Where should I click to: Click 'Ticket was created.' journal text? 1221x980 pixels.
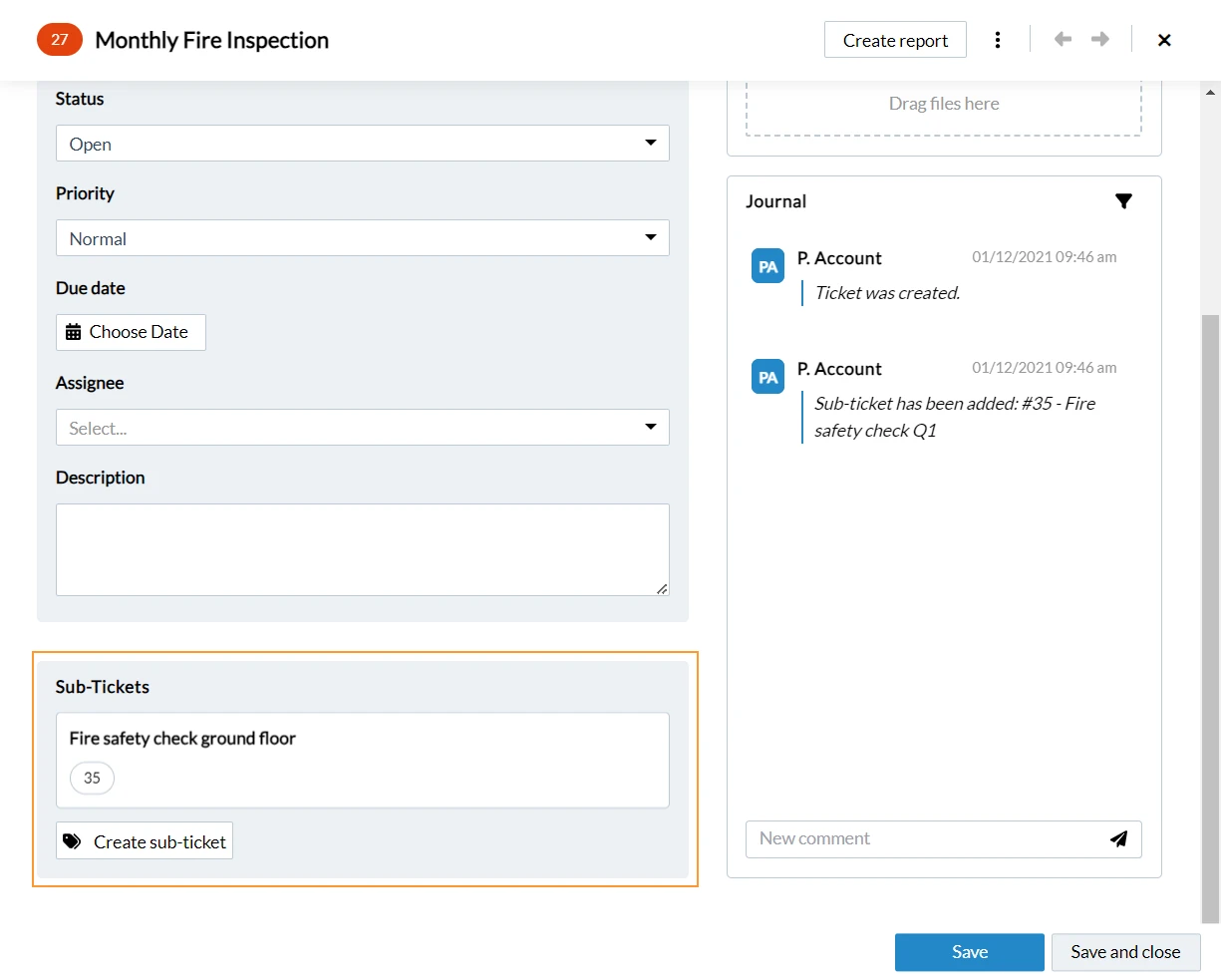click(887, 293)
